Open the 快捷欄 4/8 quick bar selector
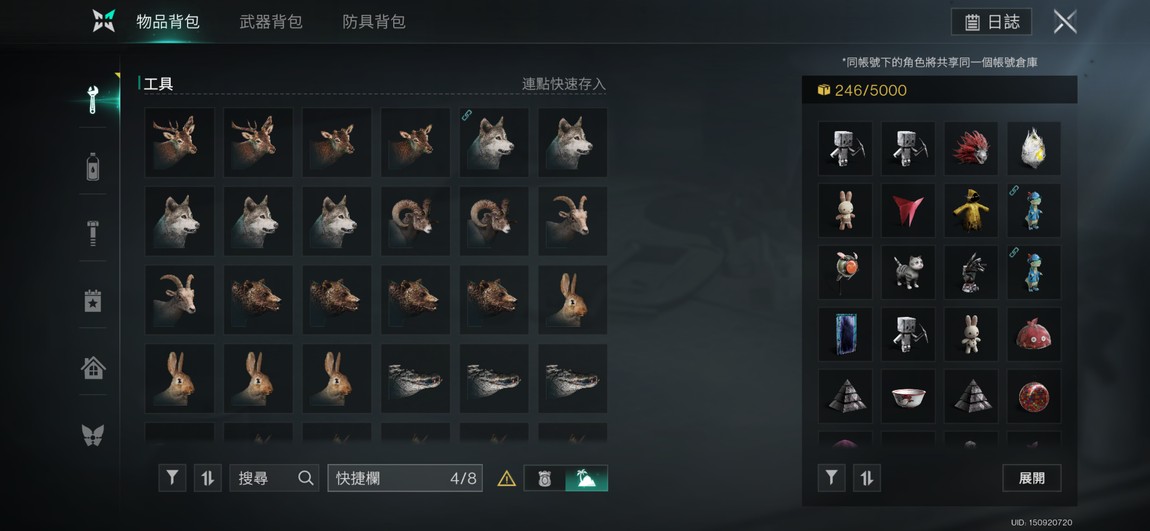The height and width of the screenshot is (531, 1150). (405, 478)
